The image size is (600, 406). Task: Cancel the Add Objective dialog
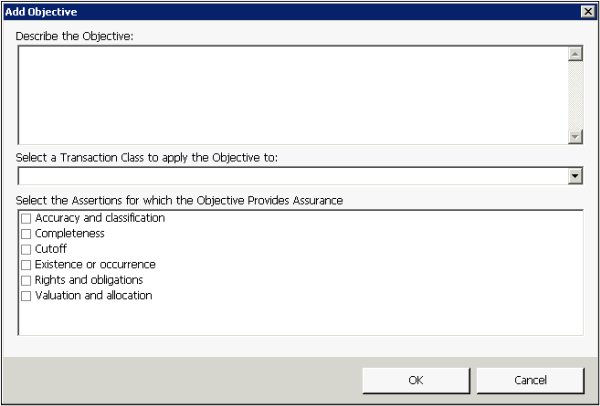tap(530, 380)
